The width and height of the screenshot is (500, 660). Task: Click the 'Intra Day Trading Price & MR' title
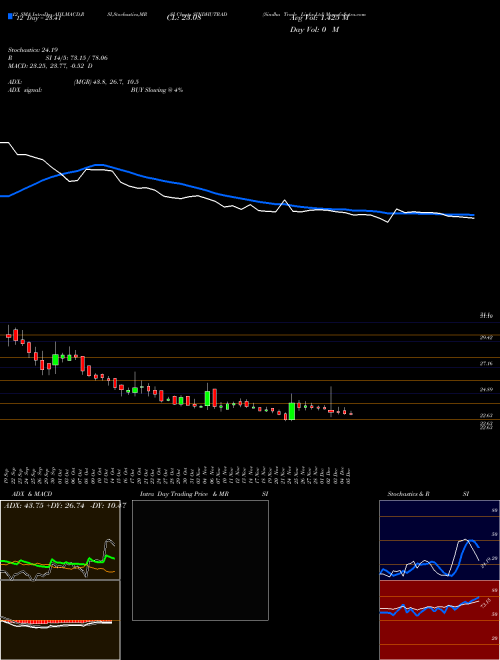[184, 494]
